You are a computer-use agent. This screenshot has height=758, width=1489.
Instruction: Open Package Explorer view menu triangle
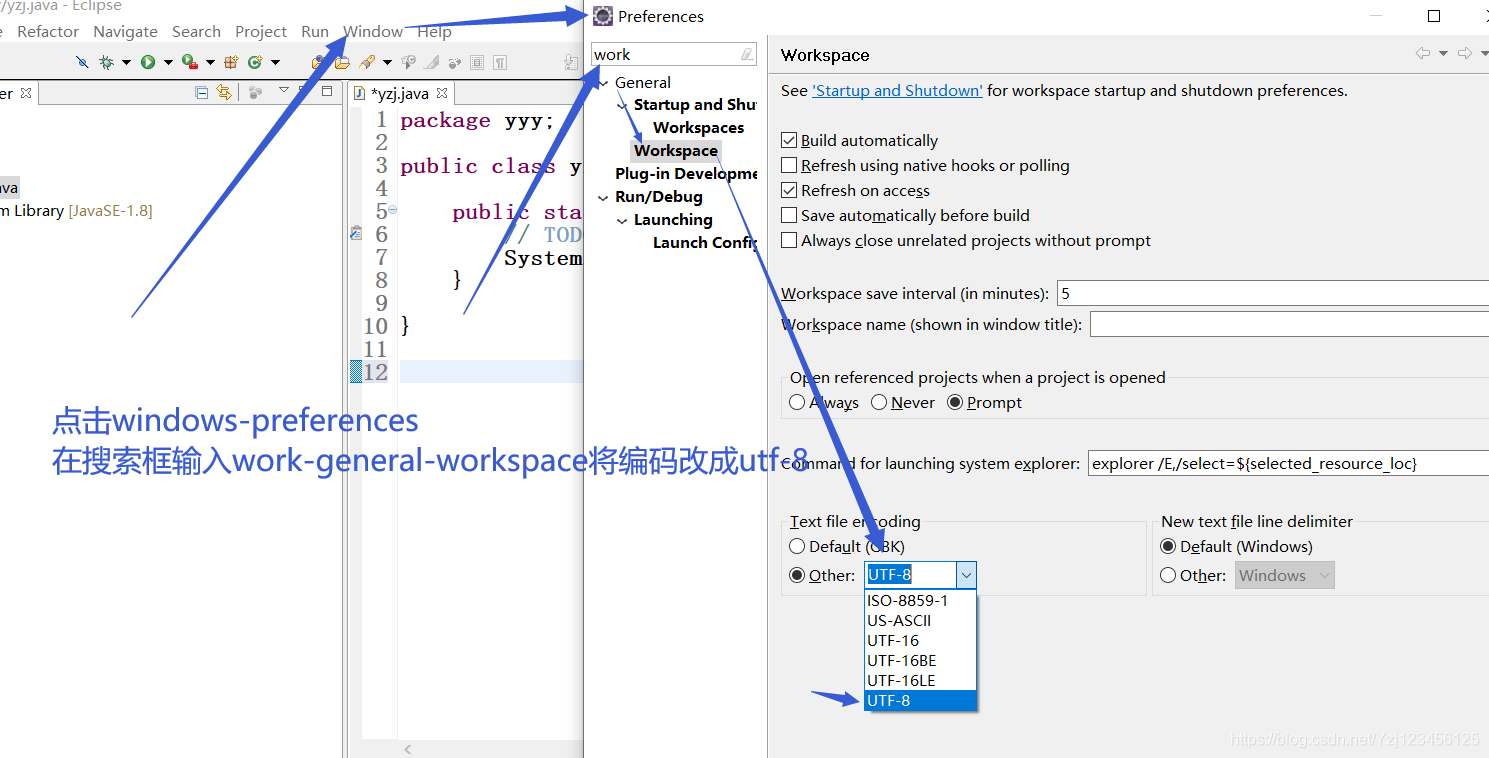[284, 89]
